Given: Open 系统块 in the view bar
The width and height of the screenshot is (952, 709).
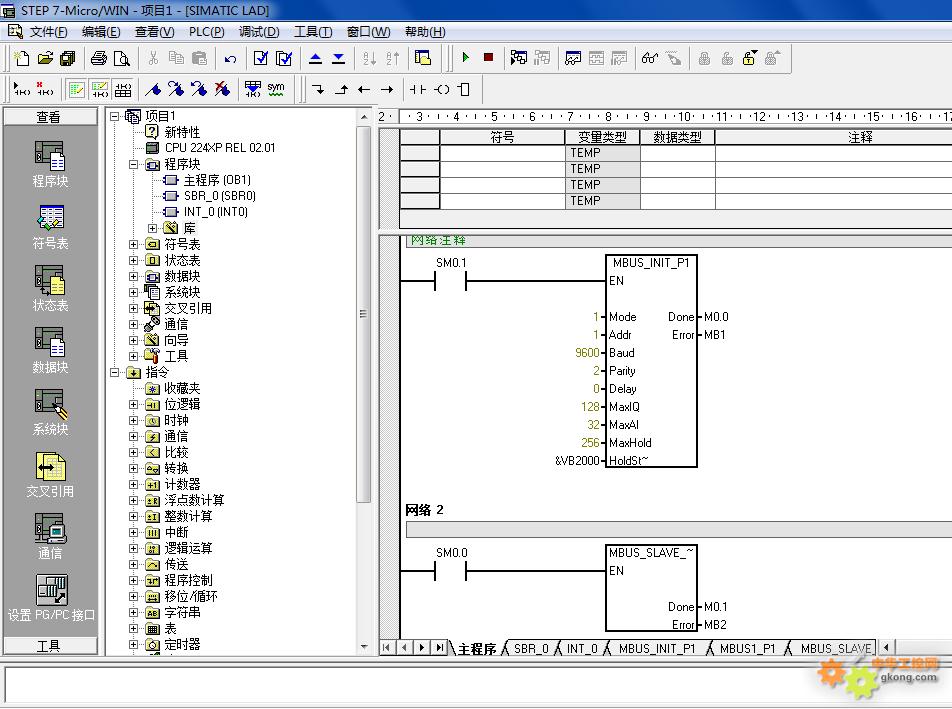Looking at the screenshot, I should pyautogui.click(x=50, y=413).
